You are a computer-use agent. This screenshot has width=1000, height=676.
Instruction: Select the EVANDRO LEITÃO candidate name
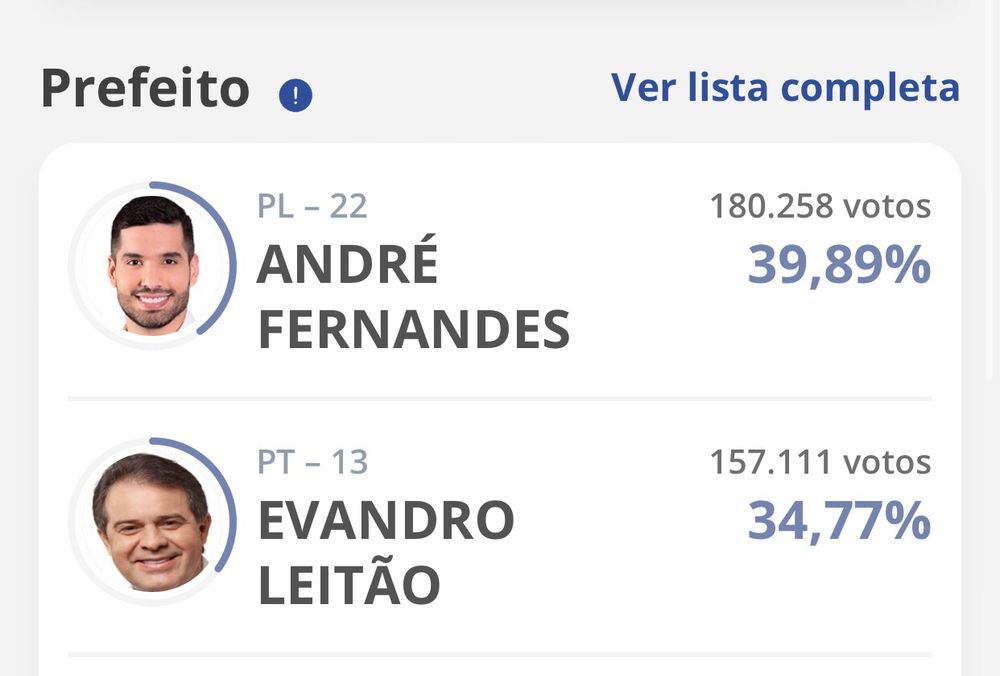pyautogui.click(x=386, y=552)
